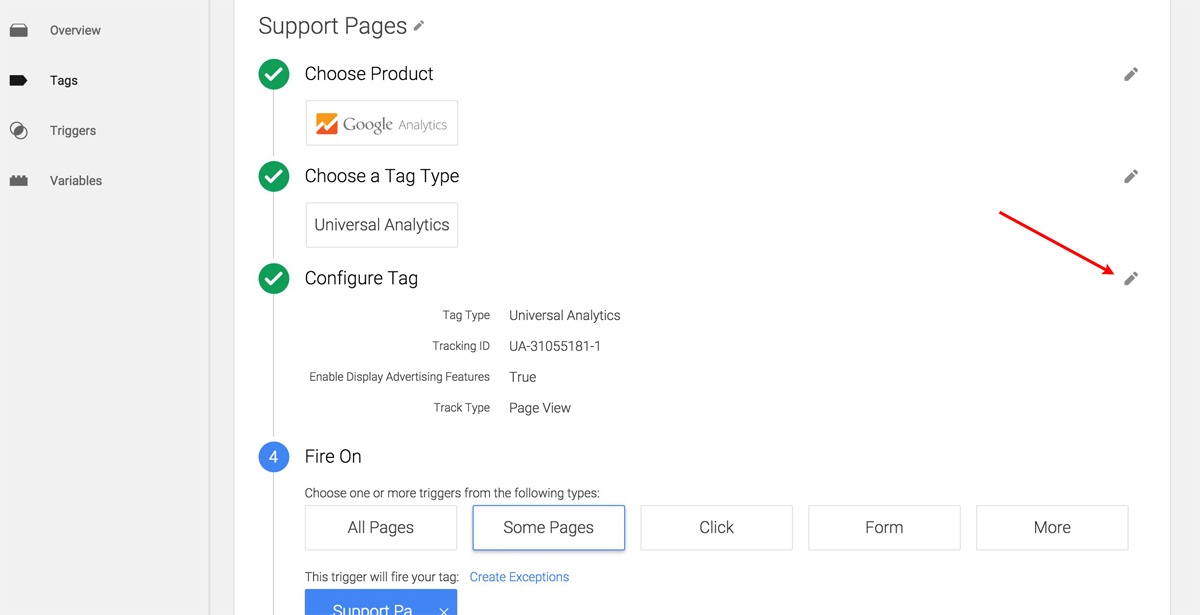Edit the Choose Product step with its pencil
The height and width of the screenshot is (615, 1200).
click(1131, 74)
